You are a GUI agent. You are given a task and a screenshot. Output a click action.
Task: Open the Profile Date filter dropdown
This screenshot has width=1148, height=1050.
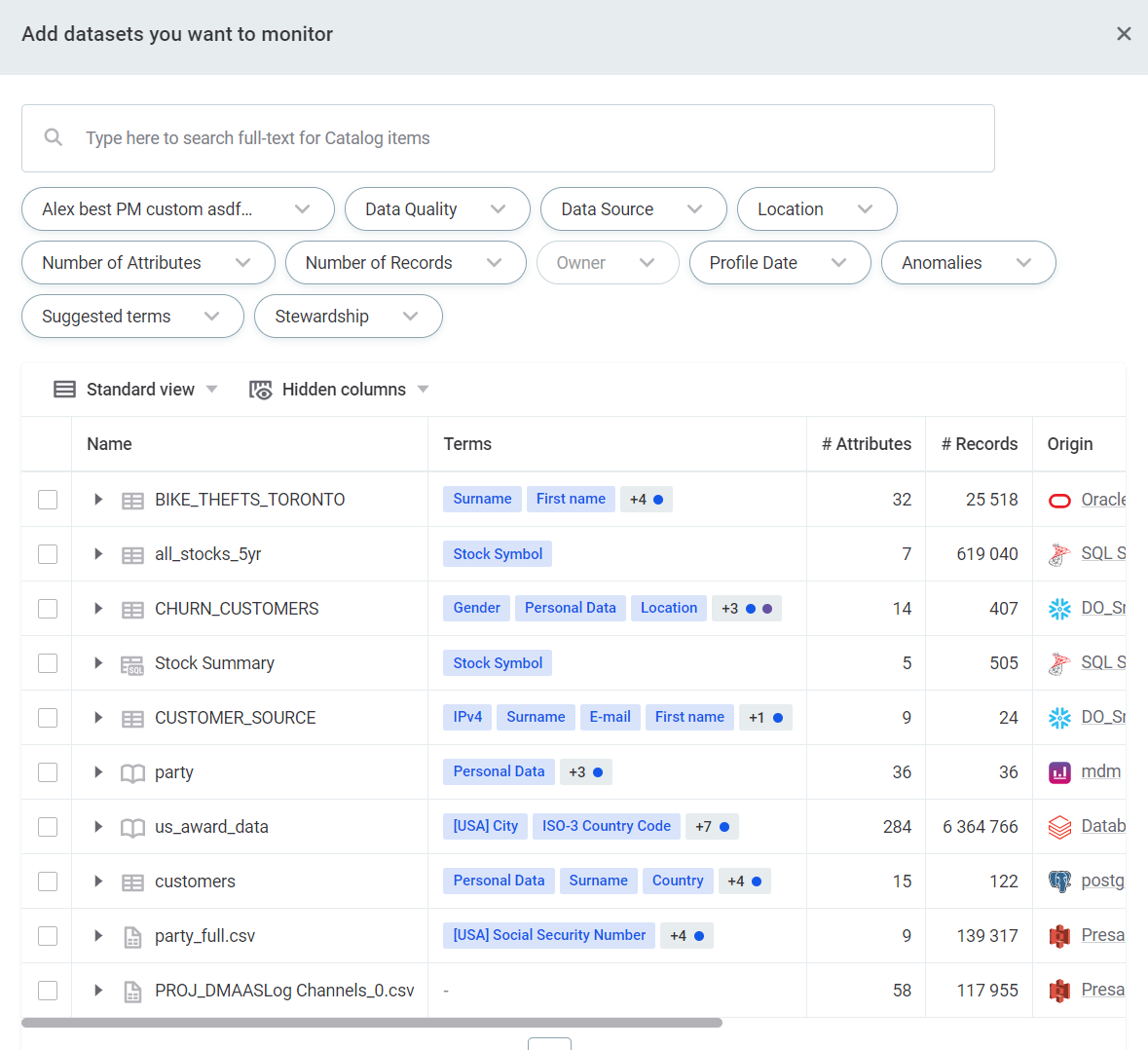(x=779, y=263)
